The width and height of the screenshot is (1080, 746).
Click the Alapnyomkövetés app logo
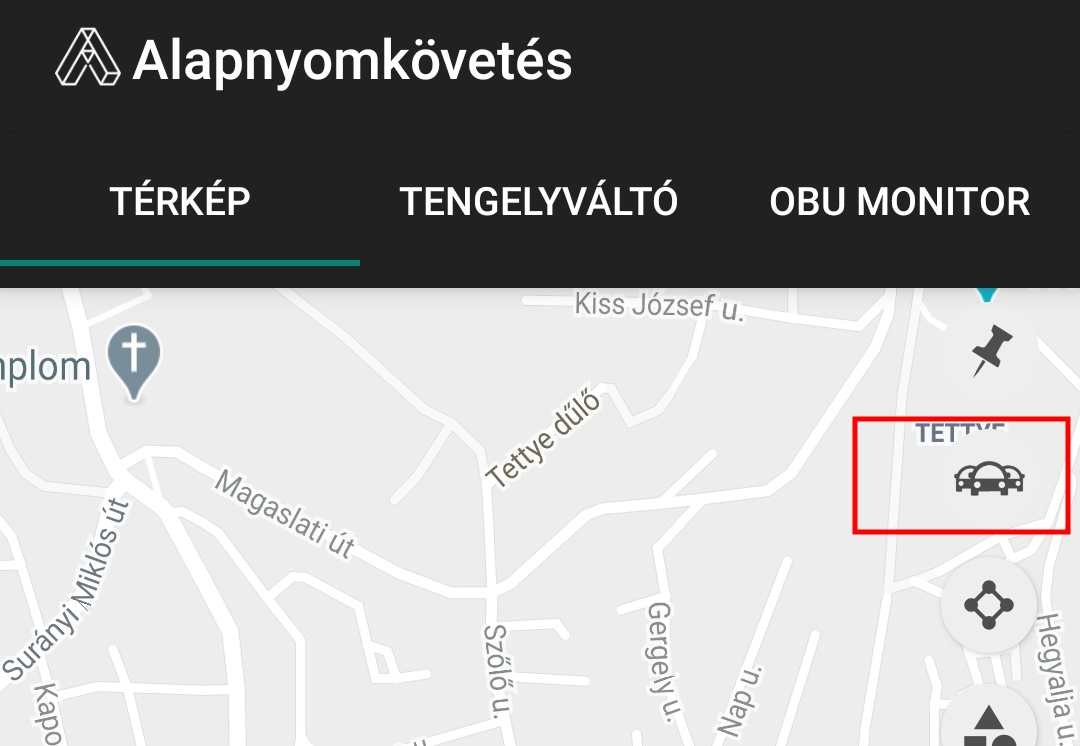(x=87, y=58)
